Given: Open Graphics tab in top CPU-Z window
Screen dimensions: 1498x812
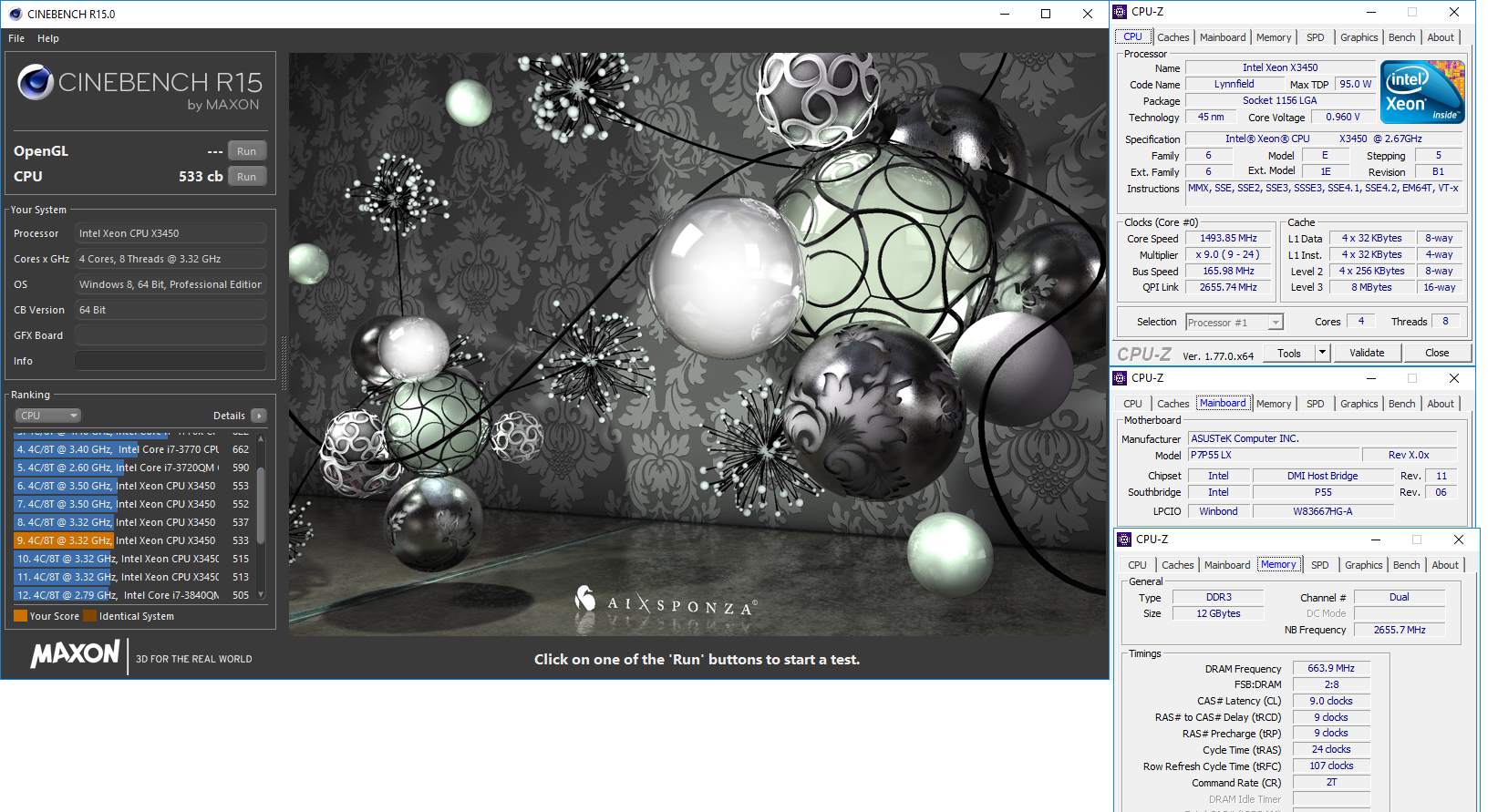Looking at the screenshot, I should 1359,37.
